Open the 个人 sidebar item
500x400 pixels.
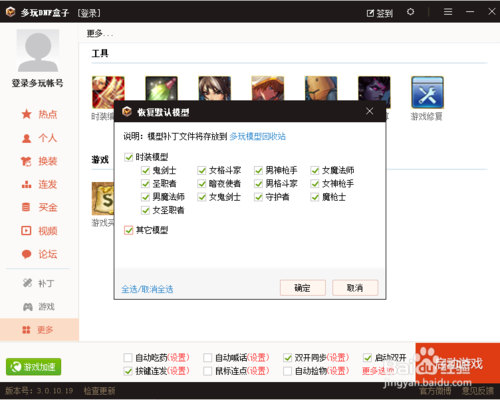pyautogui.click(x=39, y=138)
